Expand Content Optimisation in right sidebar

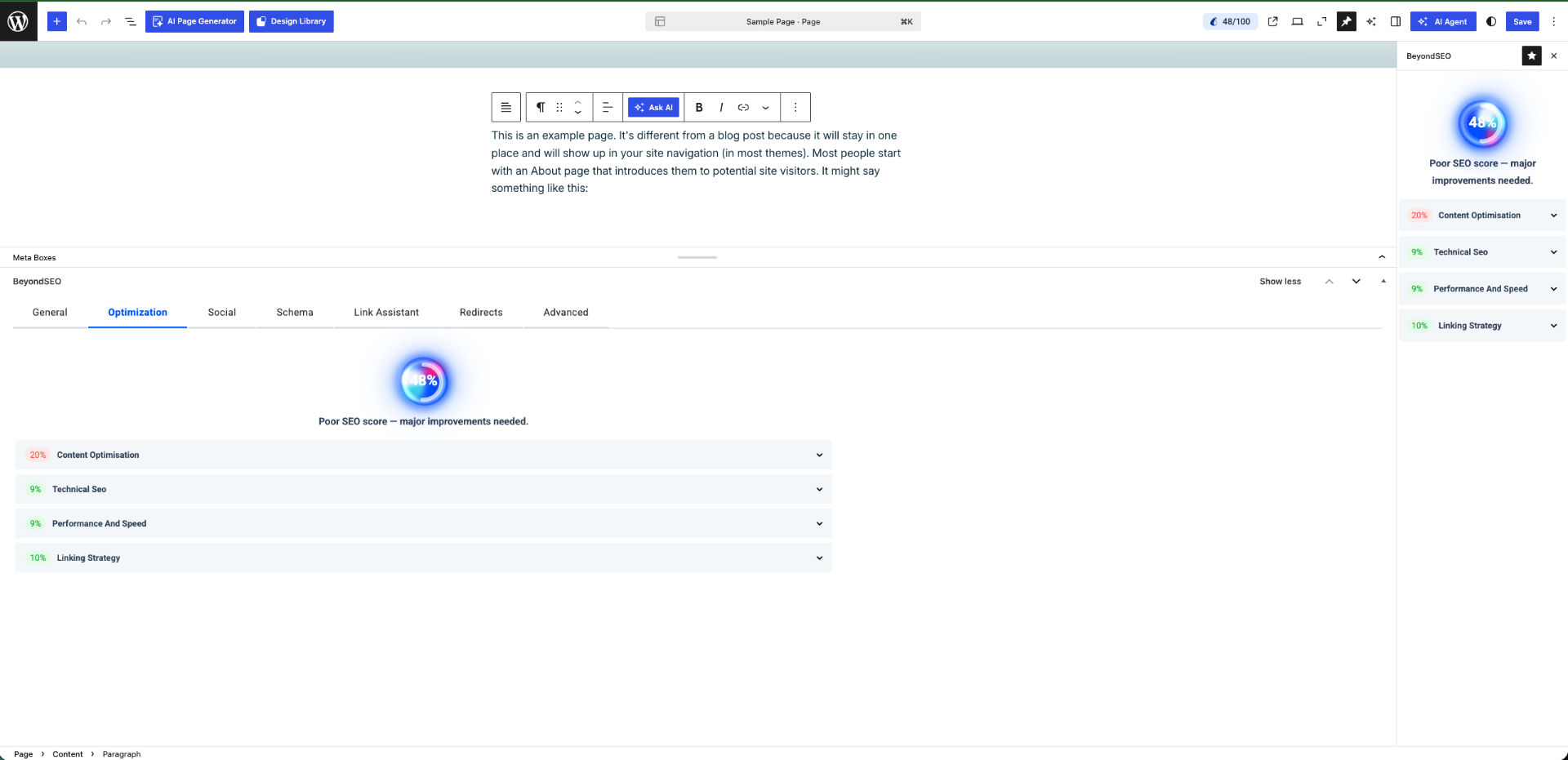click(x=1483, y=216)
